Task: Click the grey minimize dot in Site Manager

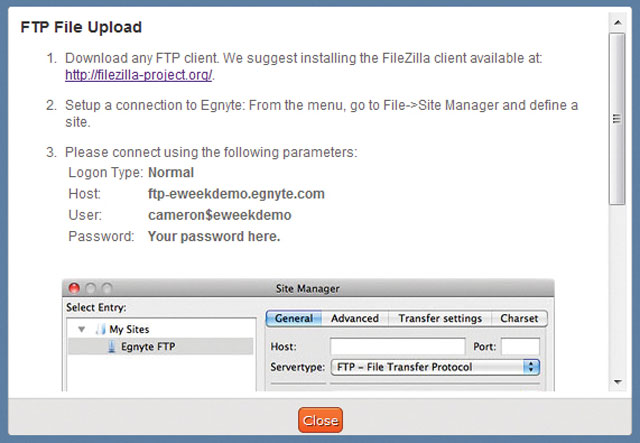Action: point(90,288)
